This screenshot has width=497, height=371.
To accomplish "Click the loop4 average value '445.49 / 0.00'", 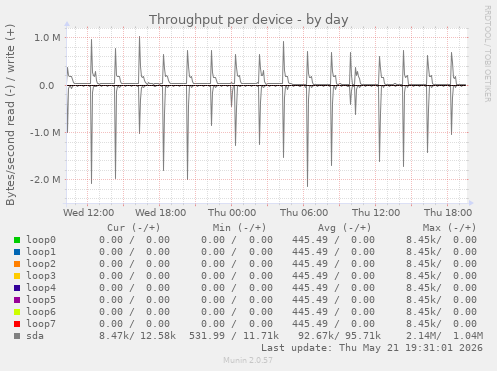I will 333,288.
